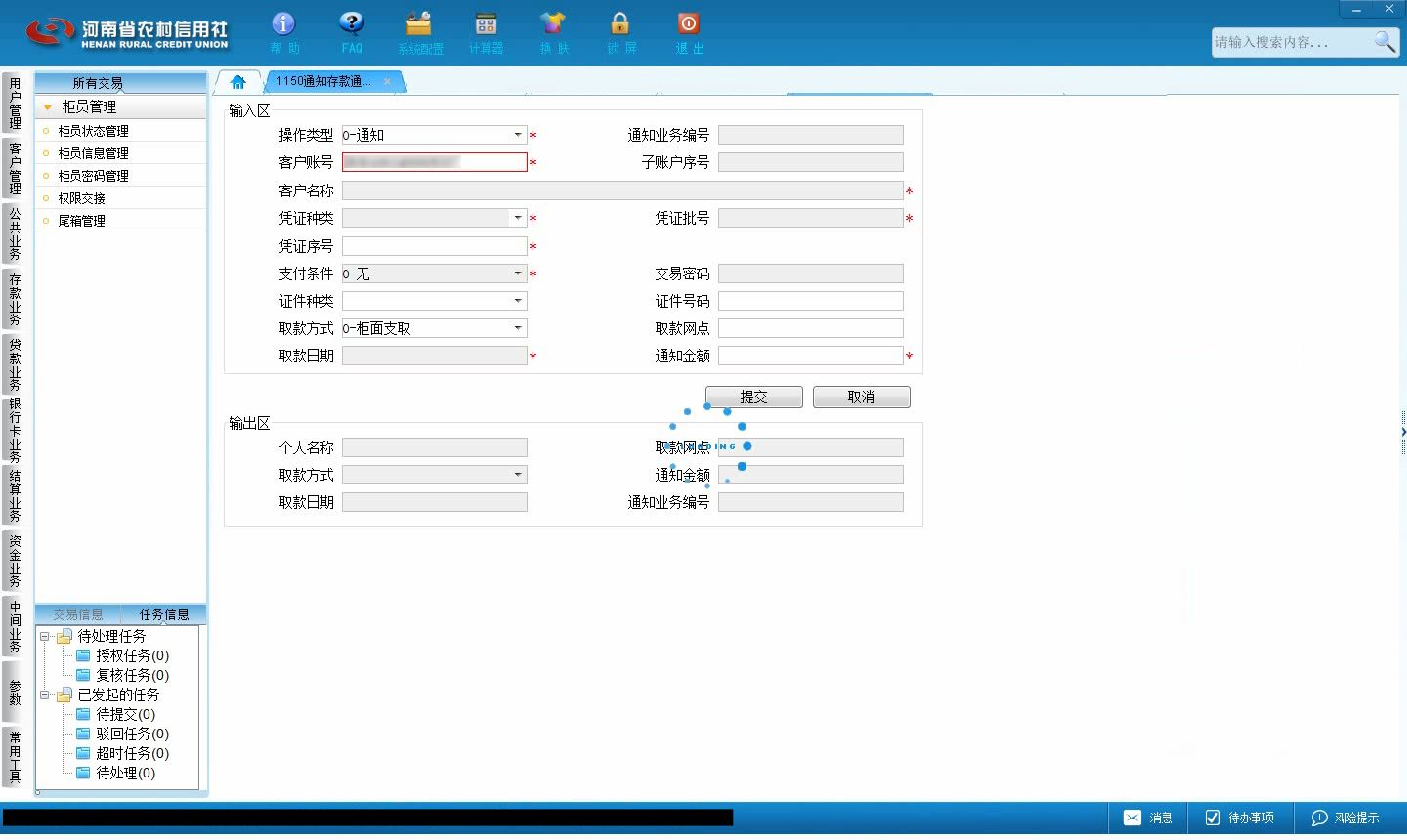Open the 凭证种类 dropdown
This screenshot has height=840, width=1407.
coord(518,218)
